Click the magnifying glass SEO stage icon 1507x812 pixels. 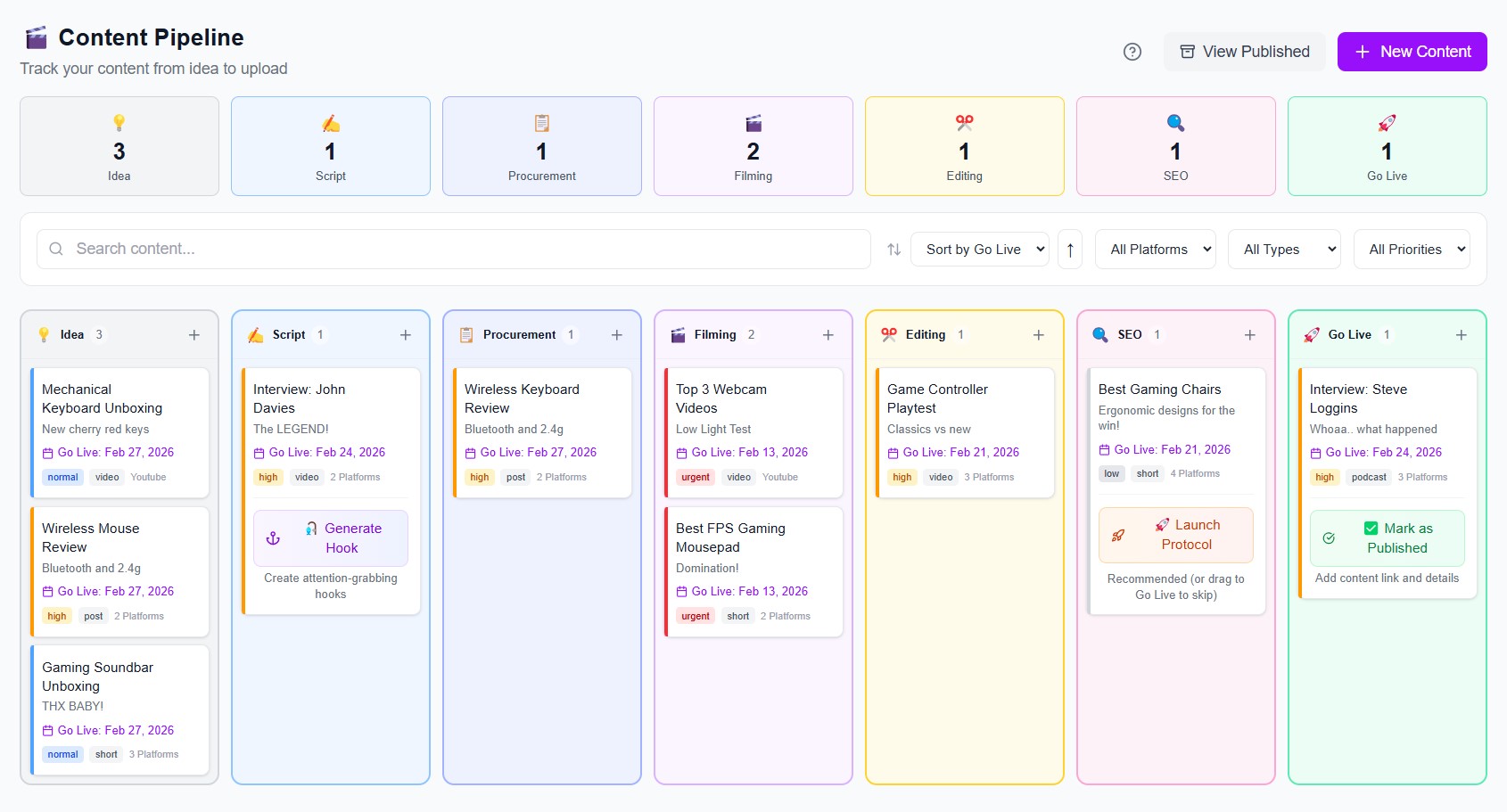[1174, 123]
